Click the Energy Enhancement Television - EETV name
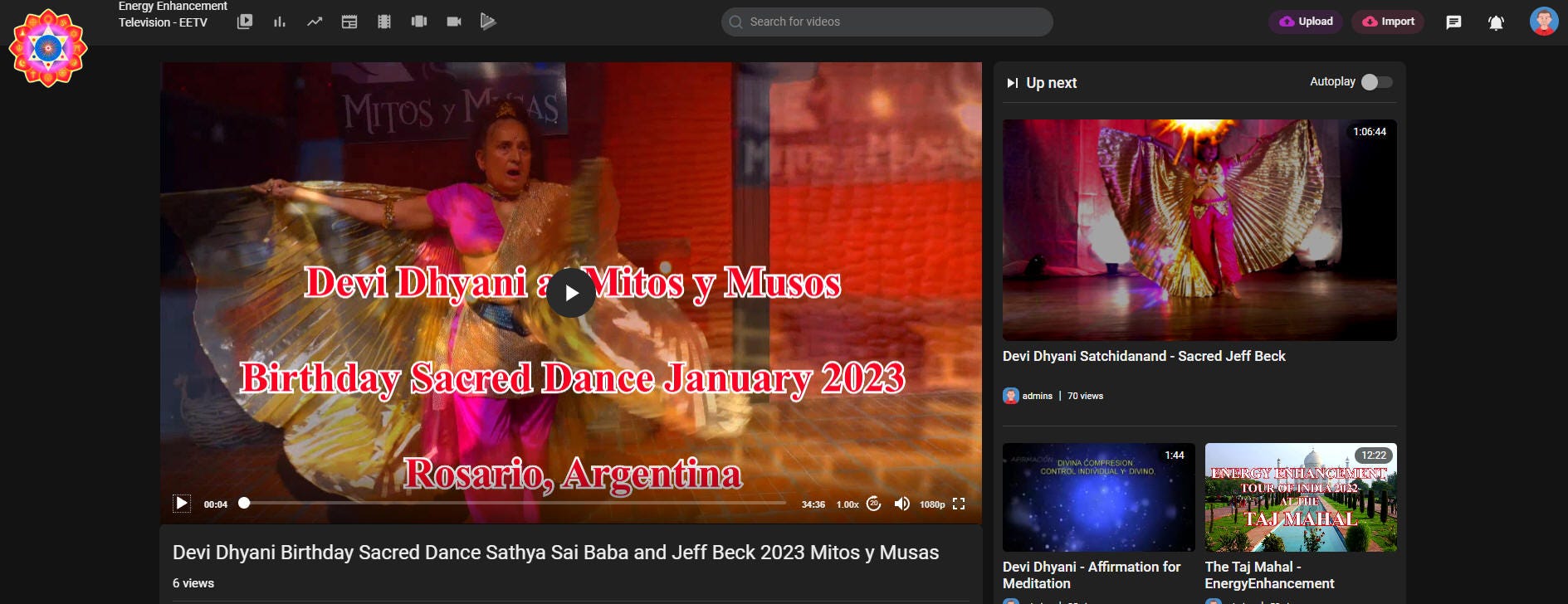The width and height of the screenshot is (1568, 604). click(x=173, y=14)
